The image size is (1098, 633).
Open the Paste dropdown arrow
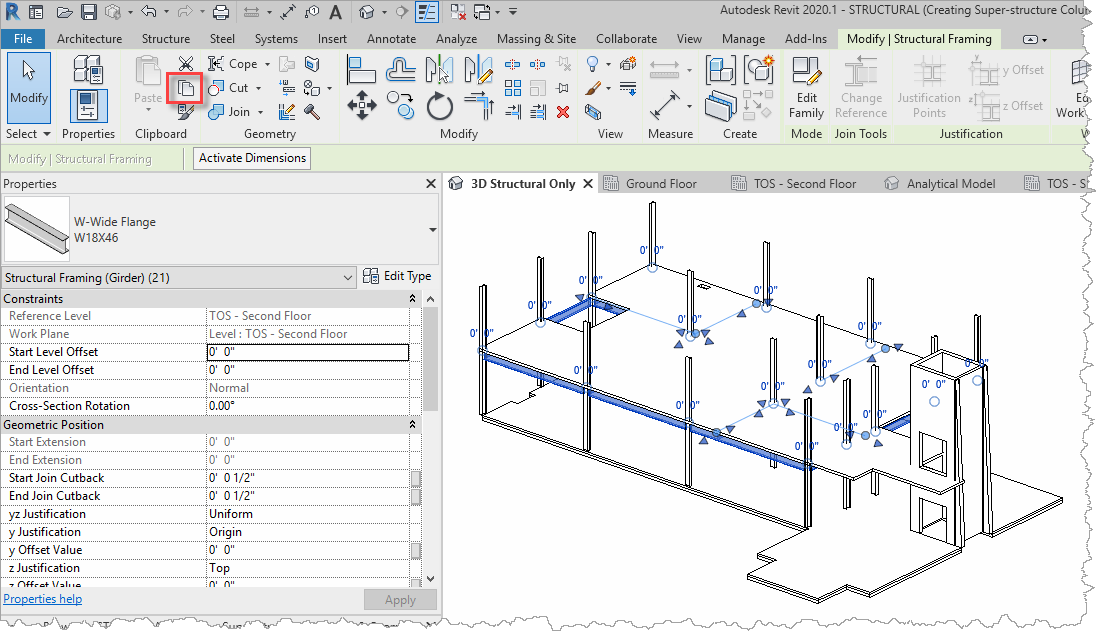(x=148, y=110)
